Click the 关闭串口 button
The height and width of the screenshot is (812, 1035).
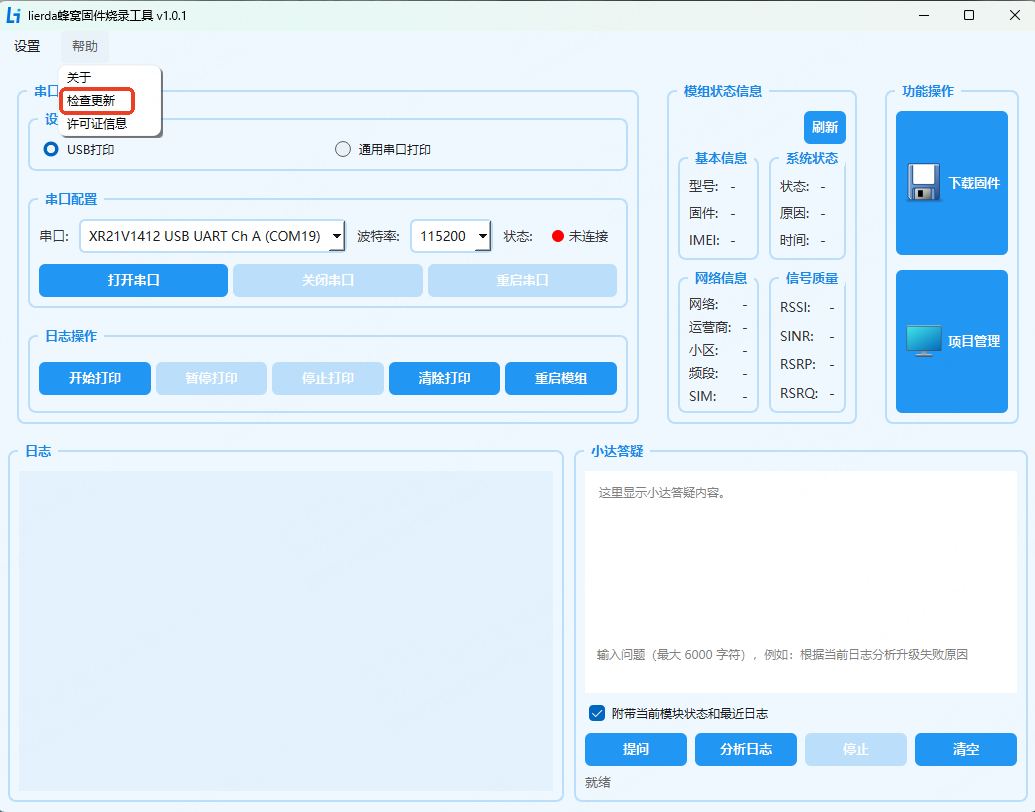click(327, 280)
